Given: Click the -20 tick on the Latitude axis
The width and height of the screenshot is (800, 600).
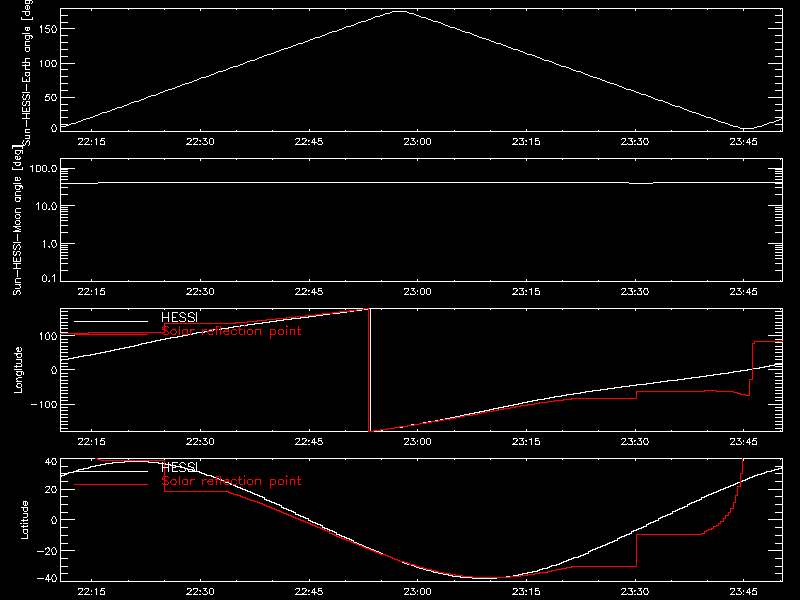Looking at the screenshot, I should (x=48, y=551).
